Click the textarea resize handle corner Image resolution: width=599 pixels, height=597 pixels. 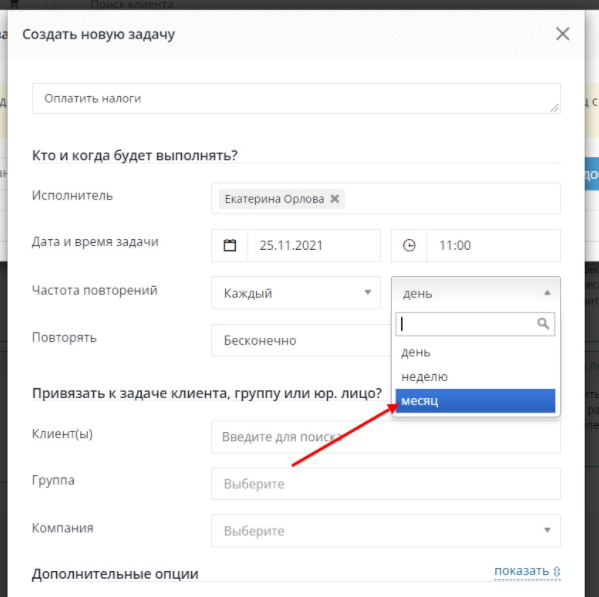pos(555,108)
